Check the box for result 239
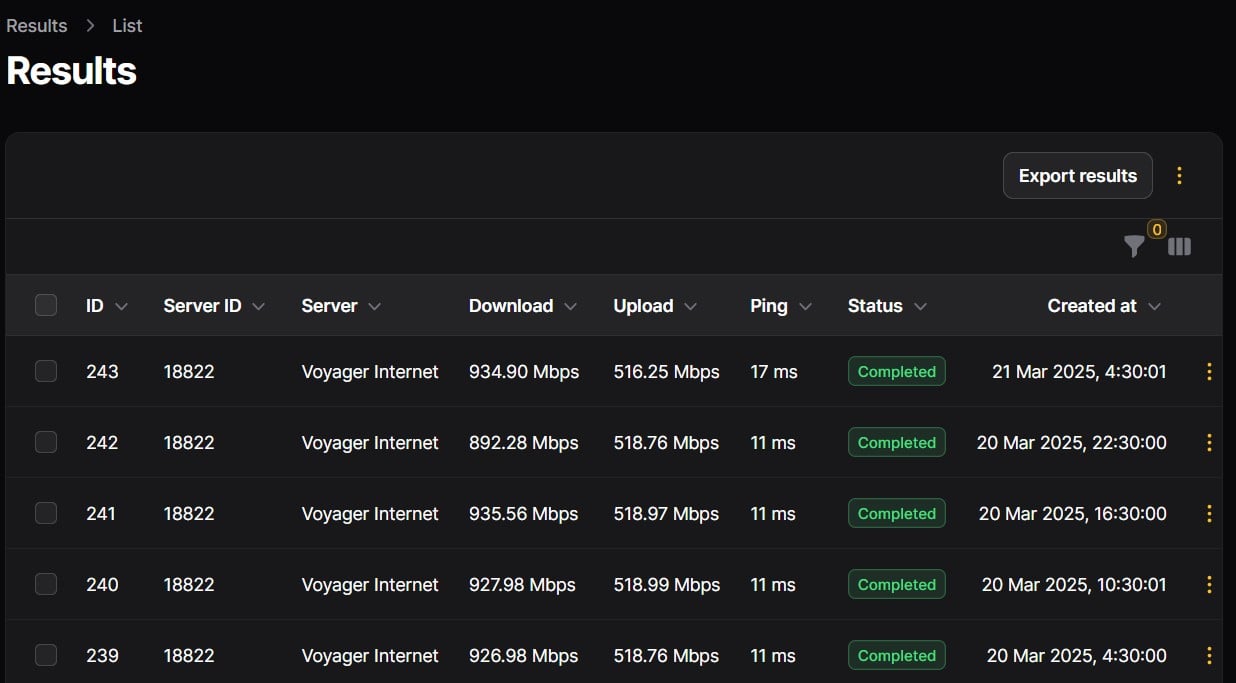This screenshot has width=1236, height=683. pyautogui.click(x=46, y=656)
